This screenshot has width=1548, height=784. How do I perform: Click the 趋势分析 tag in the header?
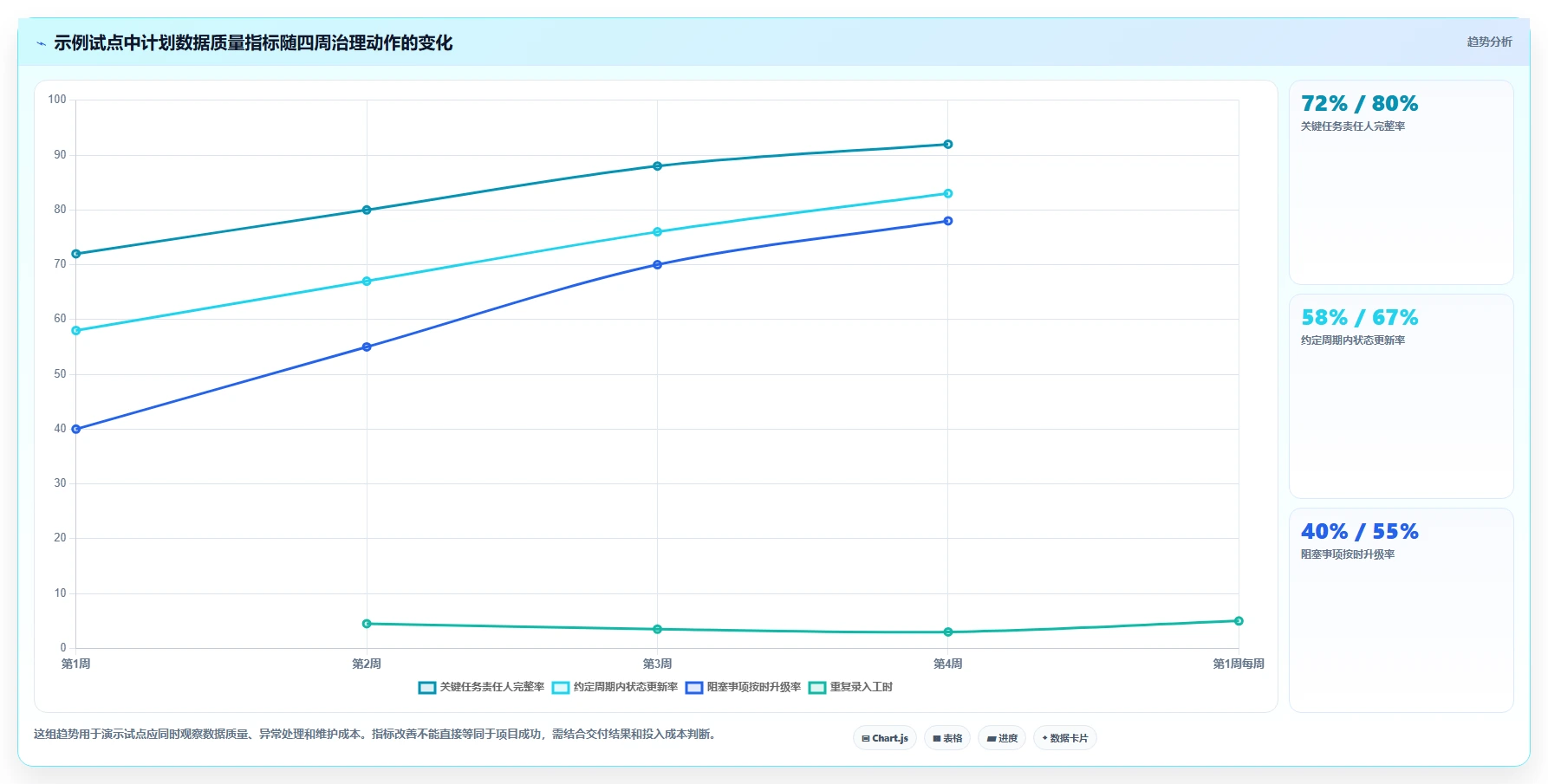click(x=1489, y=42)
